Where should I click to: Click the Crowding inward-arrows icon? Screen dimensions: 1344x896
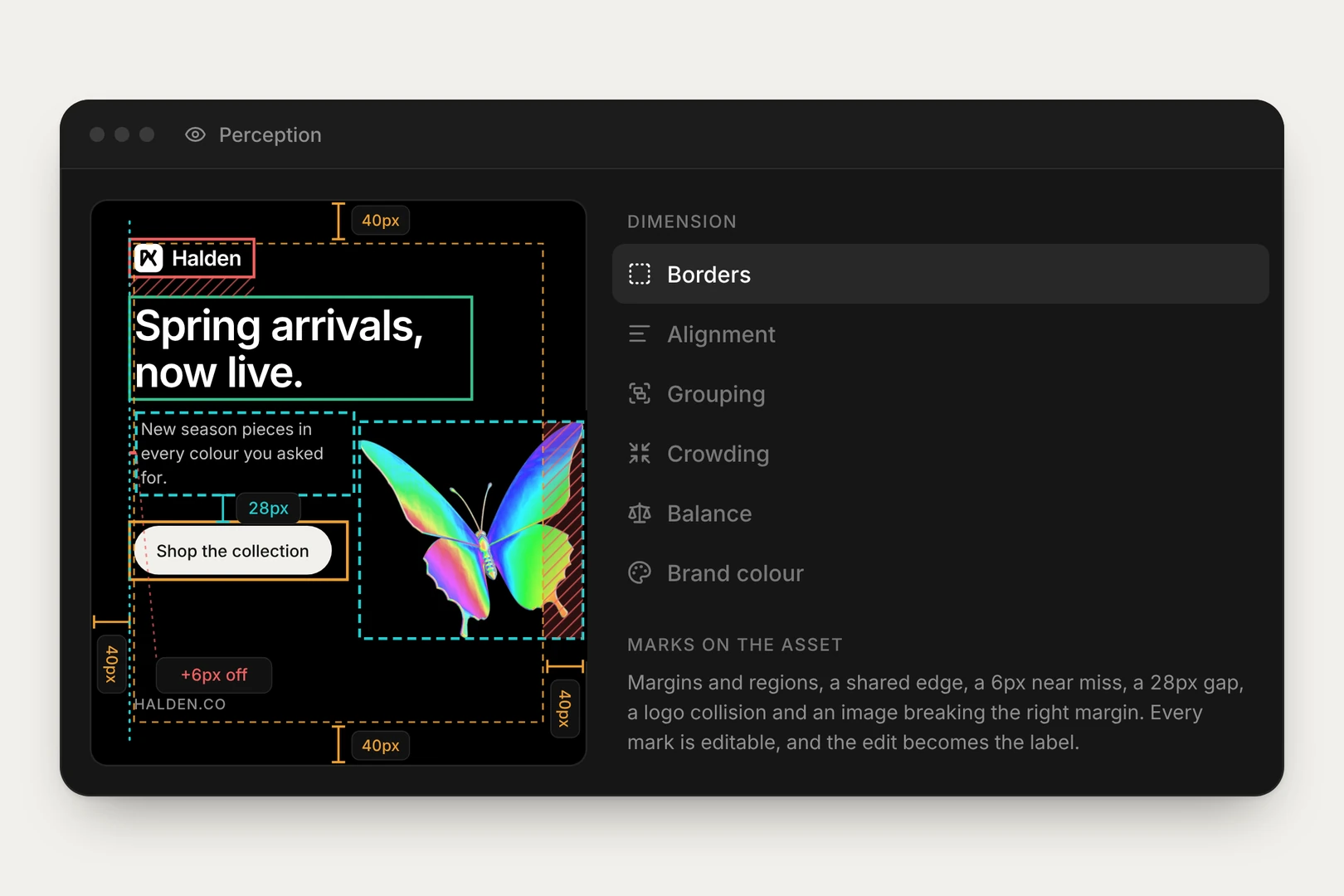click(640, 453)
